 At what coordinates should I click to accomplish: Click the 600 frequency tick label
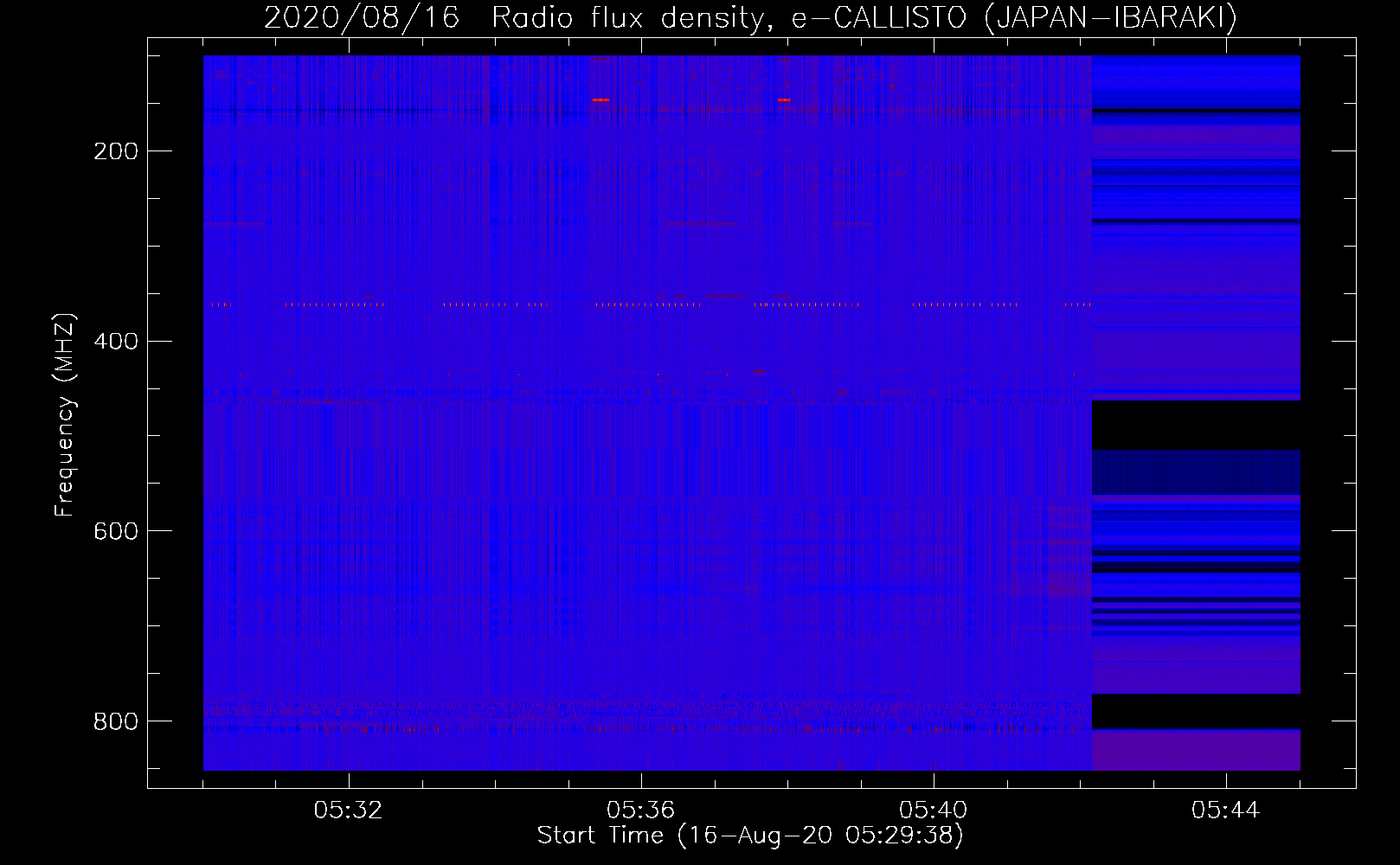point(116,531)
